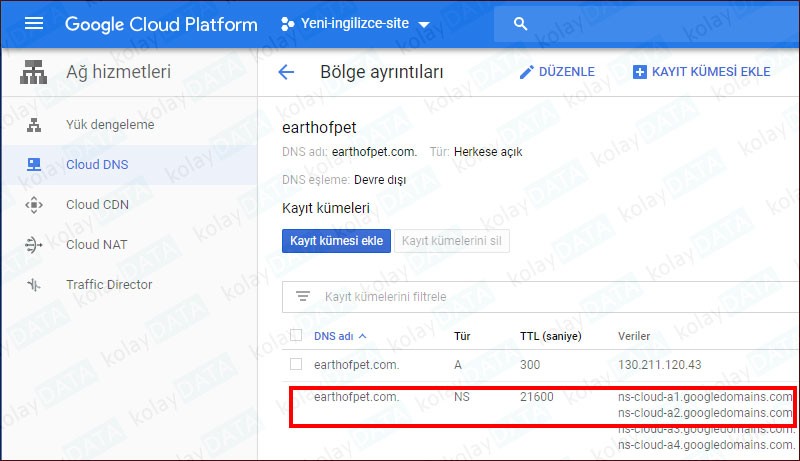Image resolution: width=800 pixels, height=461 pixels.
Task: Click the TTL value 300
Action: tap(530, 365)
